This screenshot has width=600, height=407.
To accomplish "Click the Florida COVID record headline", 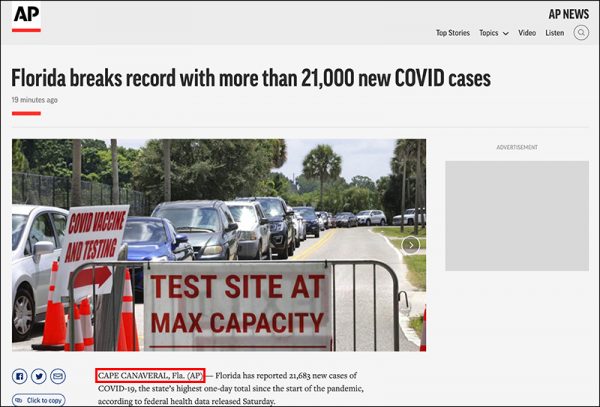I will (x=251, y=78).
